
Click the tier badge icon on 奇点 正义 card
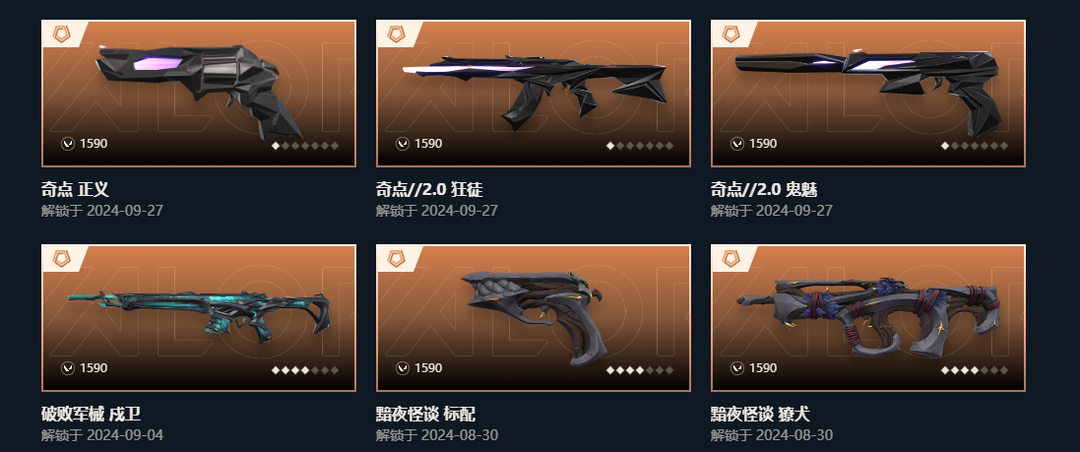[61, 34]
